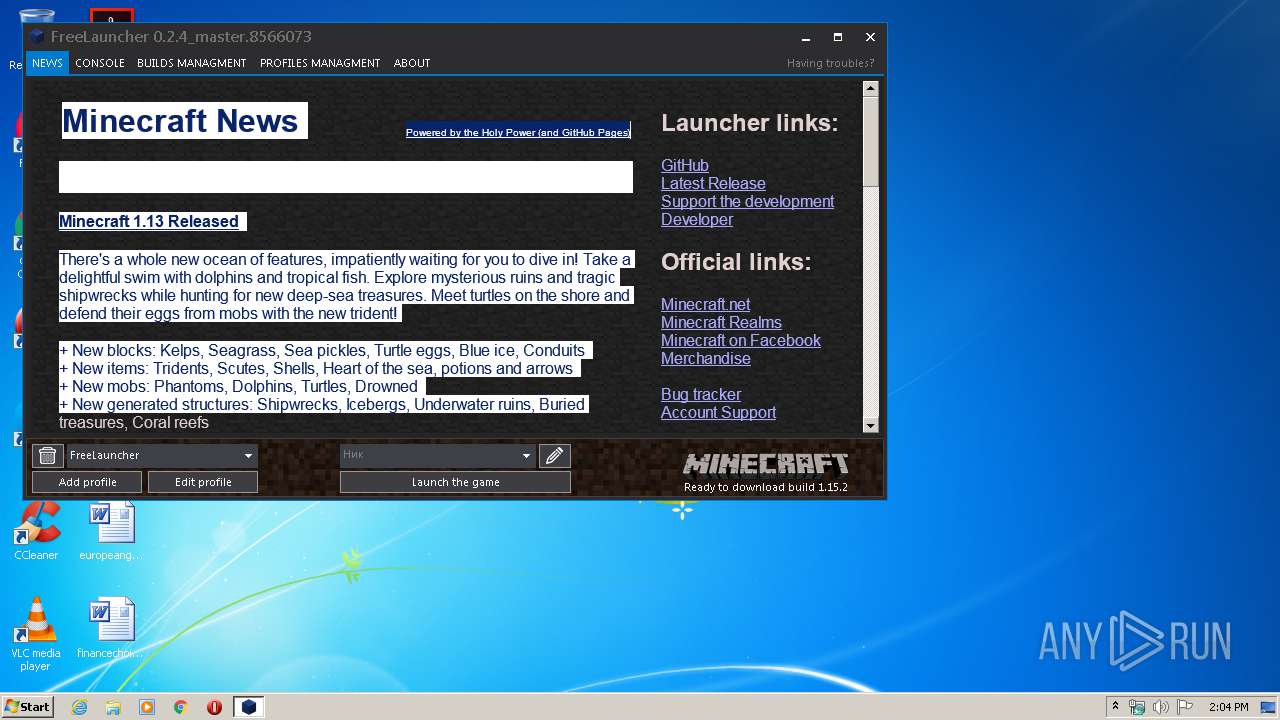Click Ready to download build 1.15.2 text
Viewport: 1280px width, 720px height.
766,487
